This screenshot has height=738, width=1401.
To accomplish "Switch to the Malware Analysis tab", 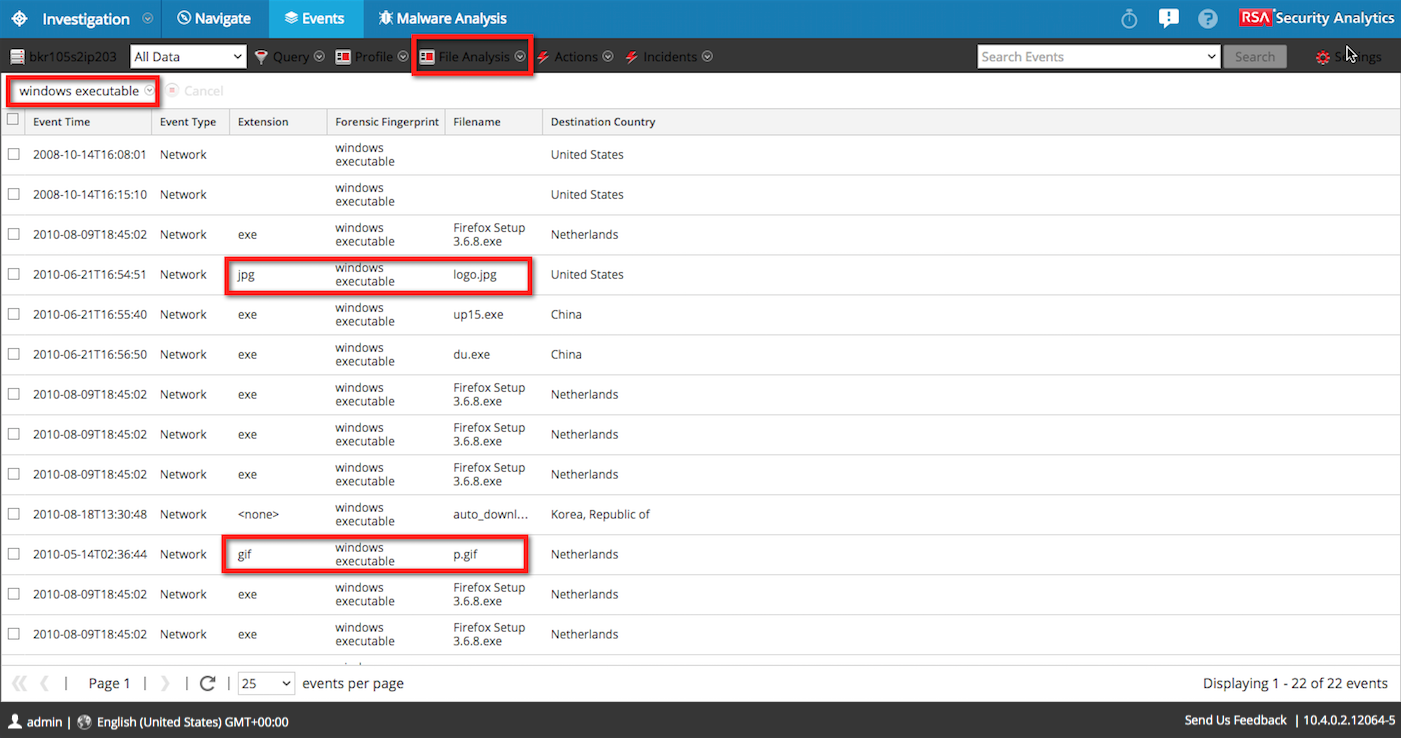I will click(x=442, y=18).
